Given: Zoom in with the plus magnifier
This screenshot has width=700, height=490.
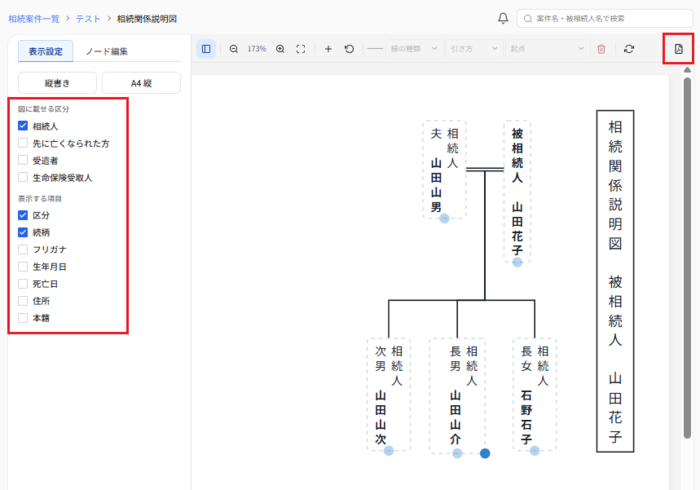Looking at the screenshot, I should (x=280, y=49).
